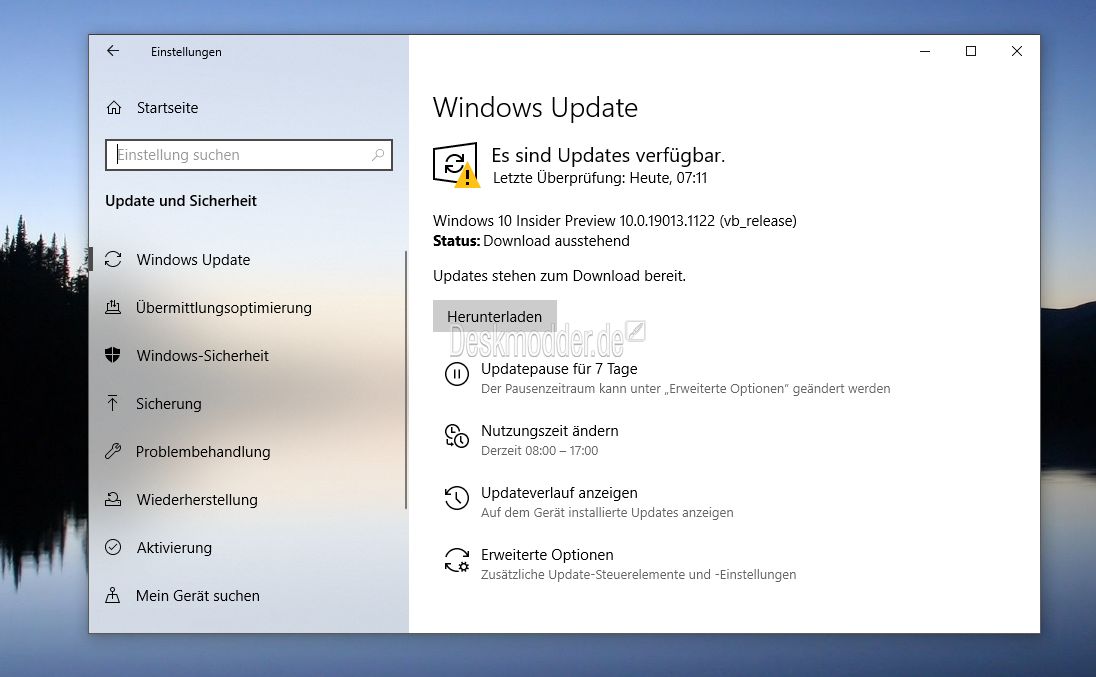Click the Windows 10 Insider Preview update text
The width and height of the screenshot is (1096, 677).
point(614,221)
